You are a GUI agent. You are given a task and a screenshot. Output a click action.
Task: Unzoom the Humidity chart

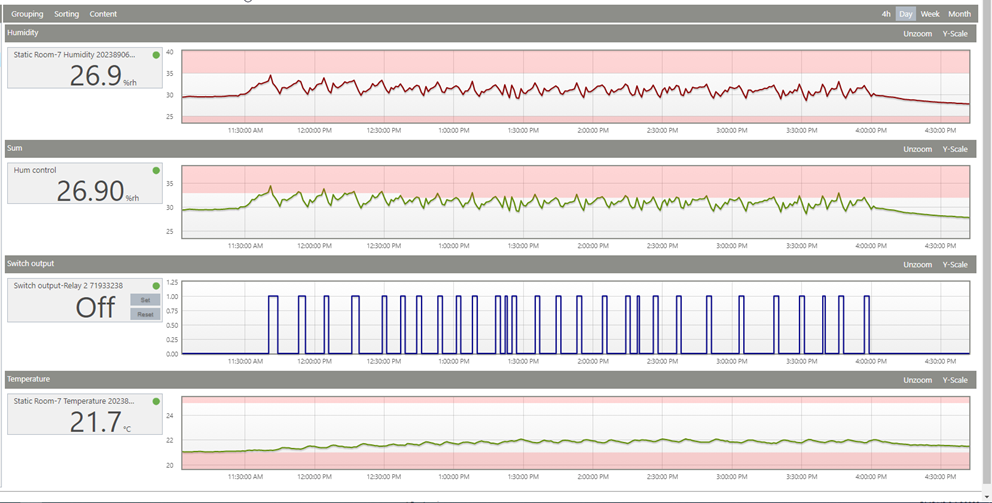[x=917, y=34]
